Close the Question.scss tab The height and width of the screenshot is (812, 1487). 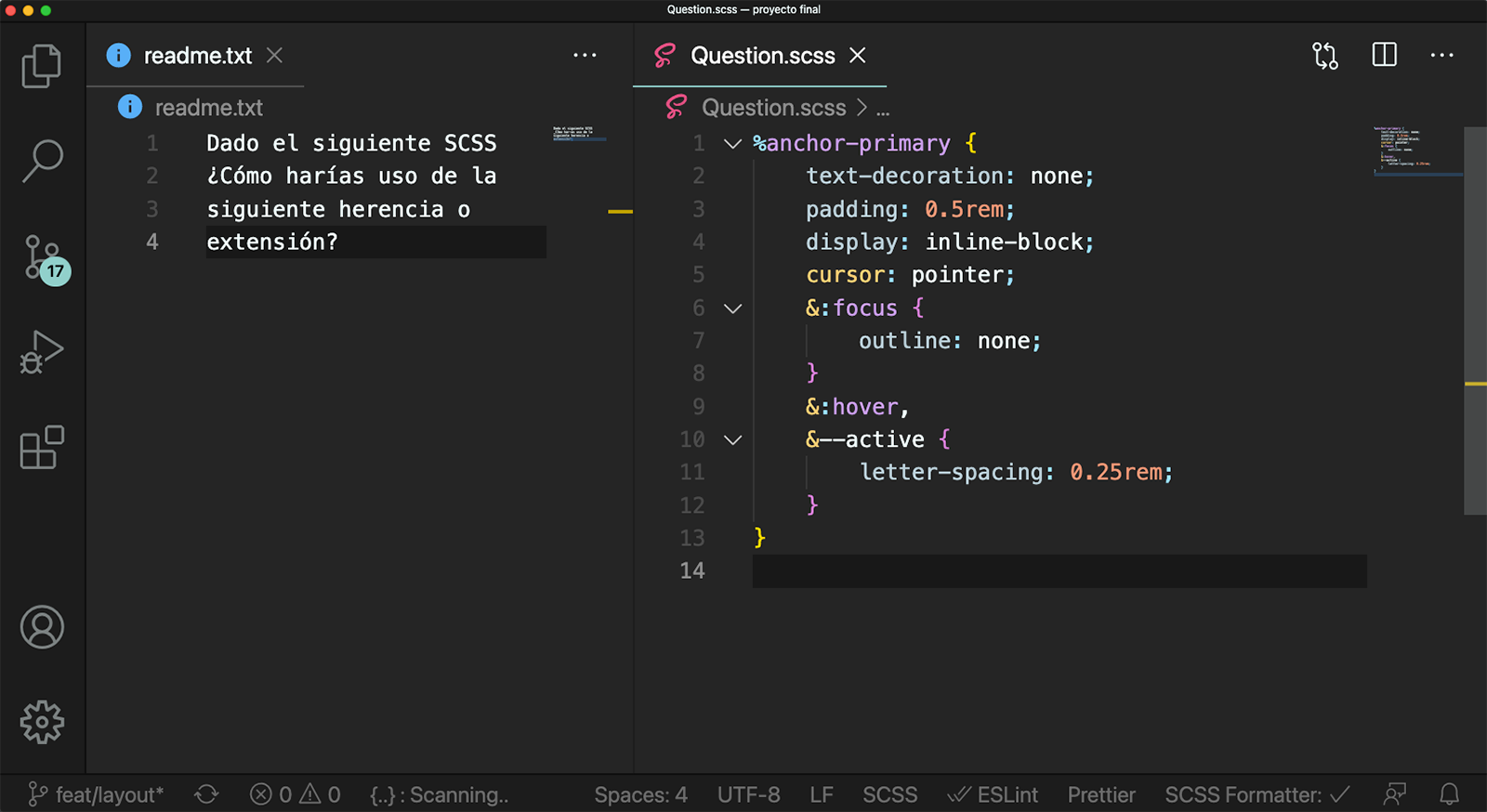(858, 56)
